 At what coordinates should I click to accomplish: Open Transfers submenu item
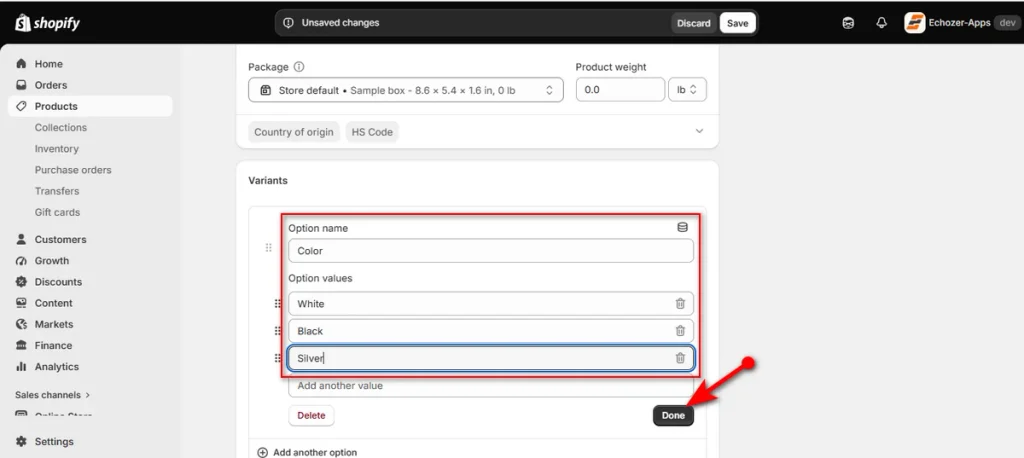[x=57, y=191]
